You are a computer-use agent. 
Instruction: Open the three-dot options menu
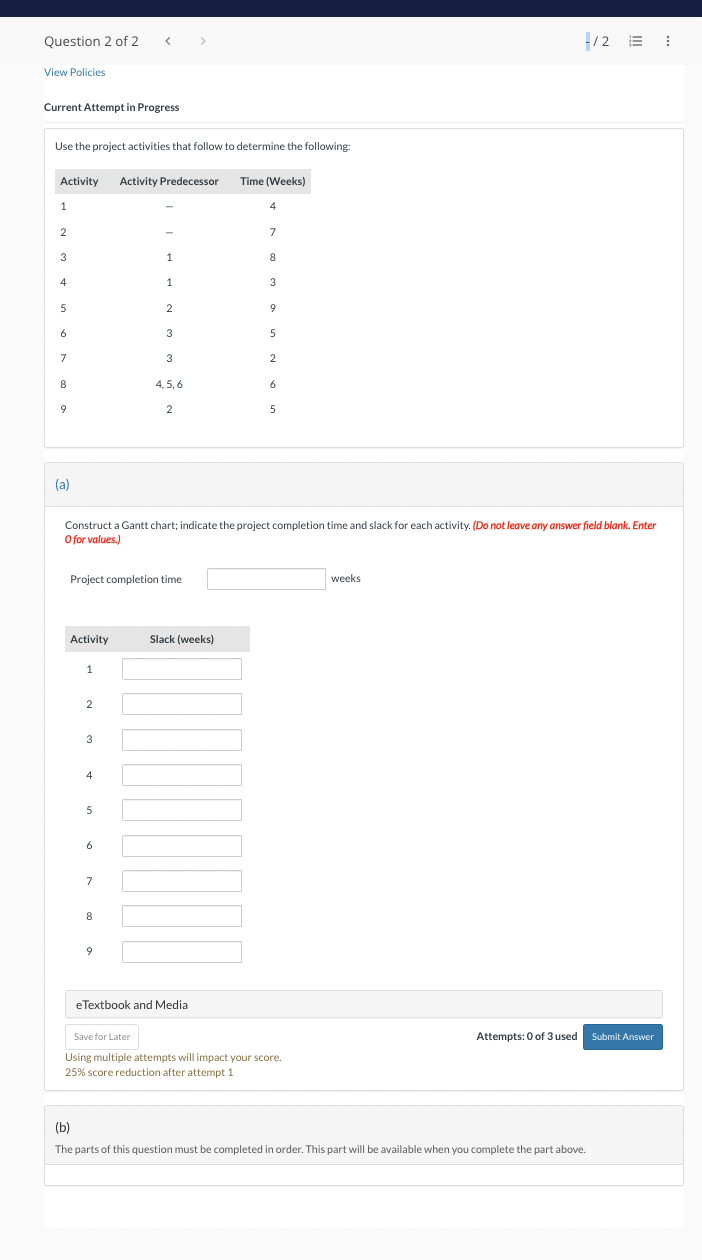click(x=668, y=41)
